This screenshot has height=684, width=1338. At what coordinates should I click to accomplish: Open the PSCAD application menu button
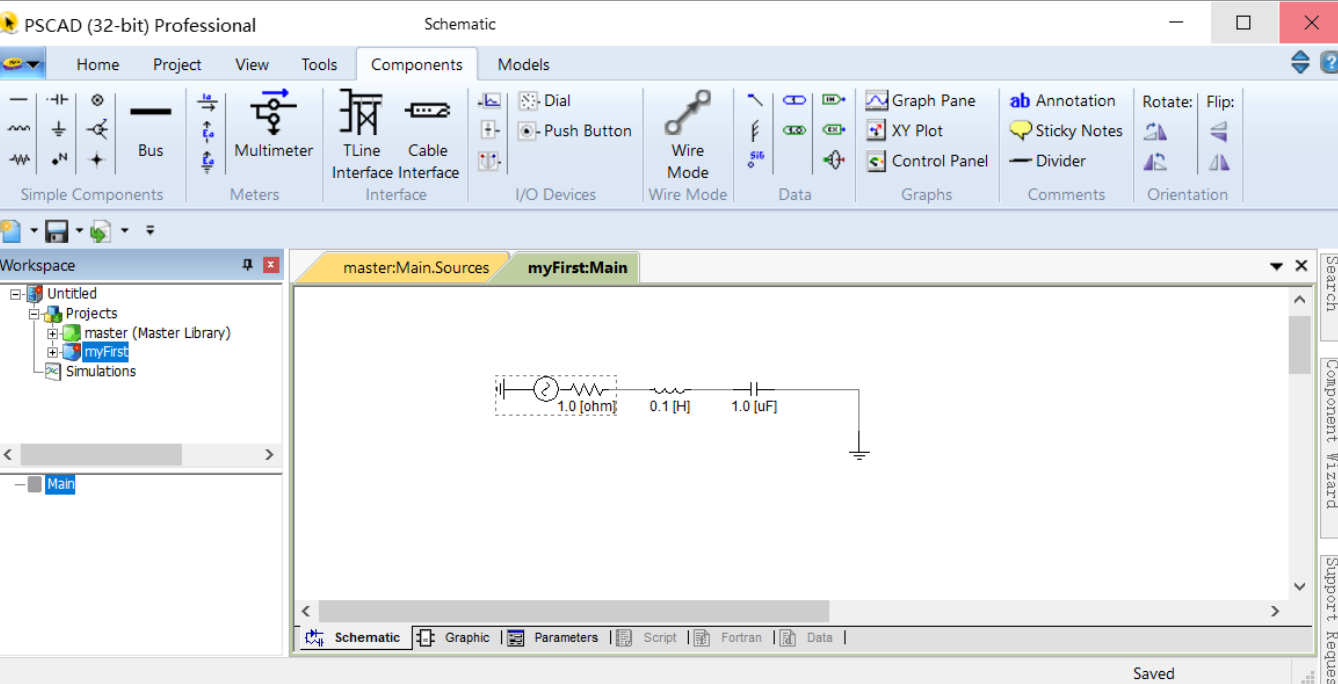[x=21, y=64]
